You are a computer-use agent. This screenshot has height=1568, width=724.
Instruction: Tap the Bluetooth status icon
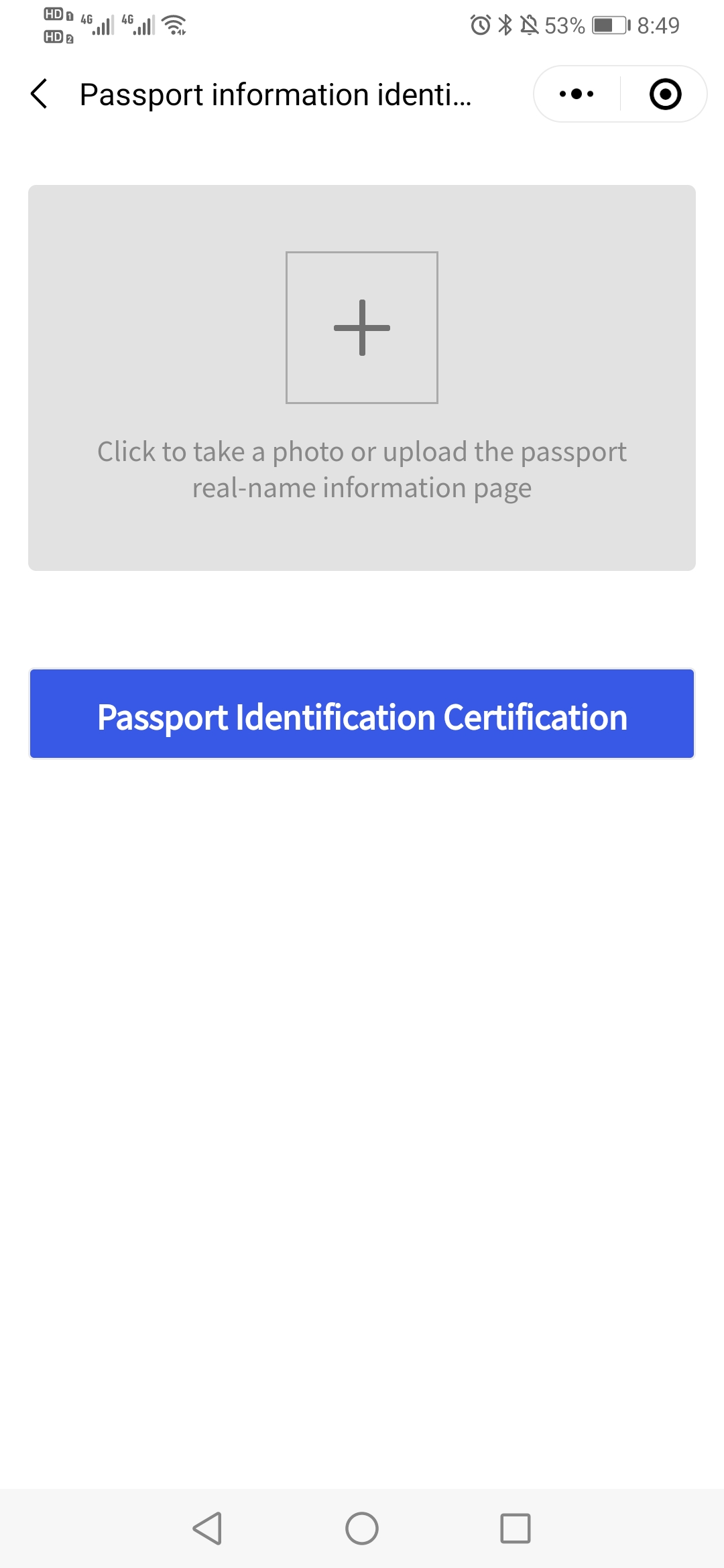pos(505,25)
